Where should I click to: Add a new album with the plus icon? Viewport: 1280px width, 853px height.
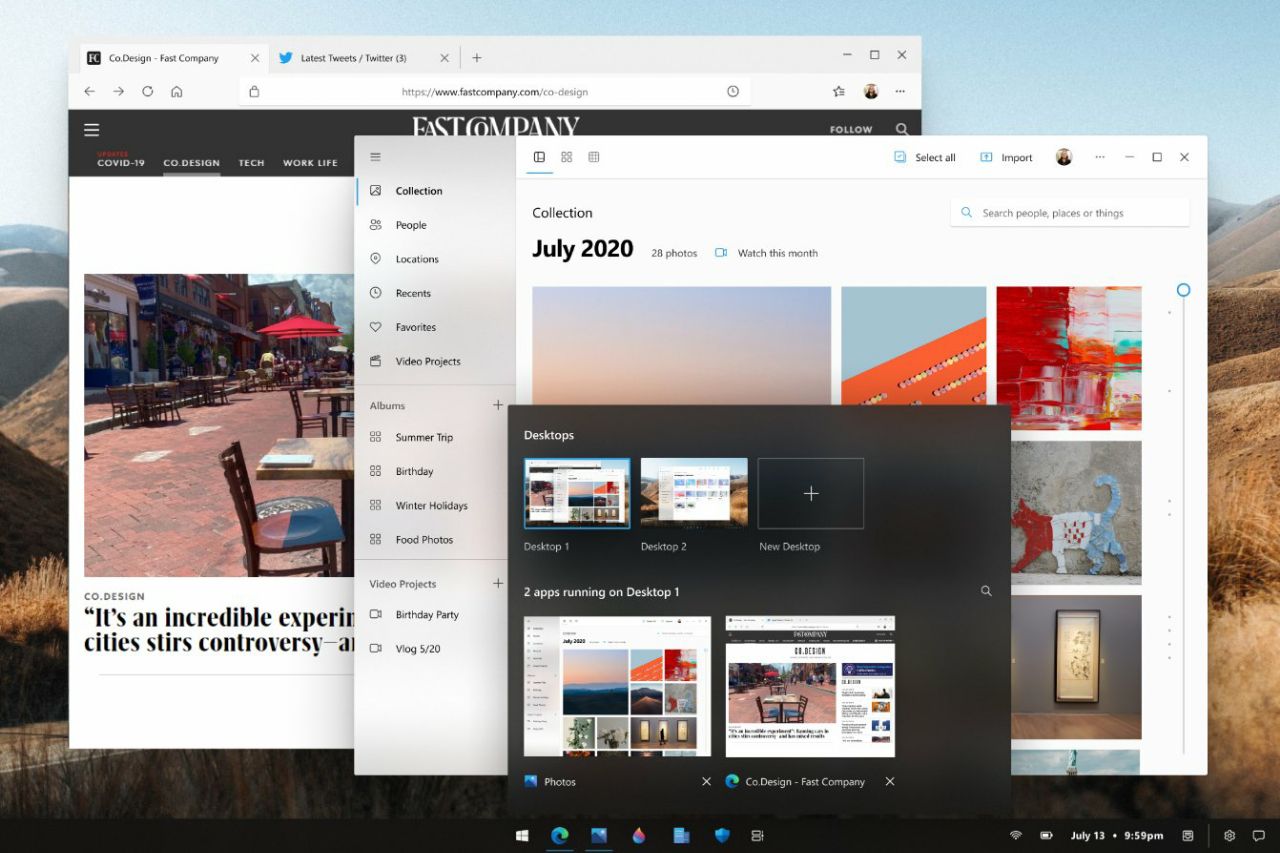click(x=498, y=405)
